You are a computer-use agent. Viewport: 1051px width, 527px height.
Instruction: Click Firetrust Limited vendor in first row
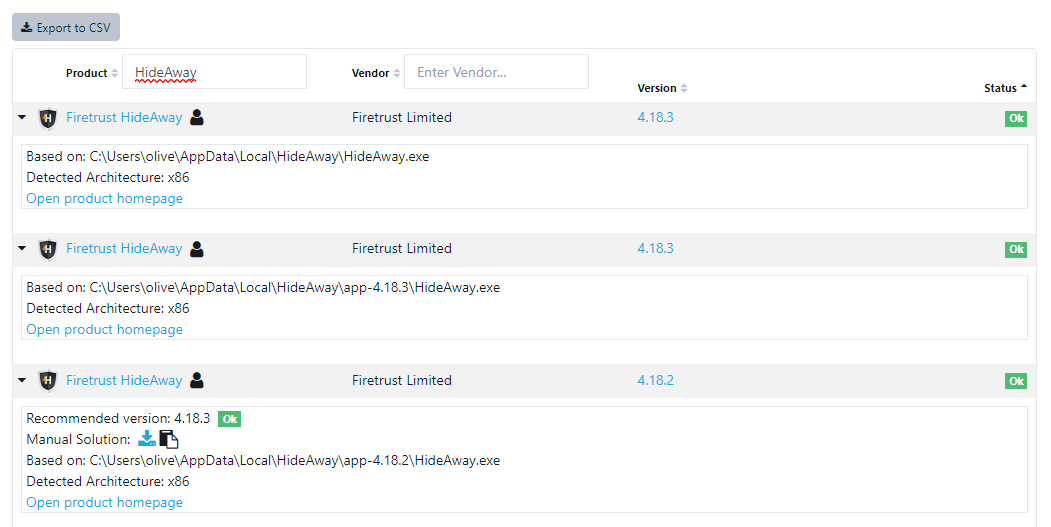(401, 117)
